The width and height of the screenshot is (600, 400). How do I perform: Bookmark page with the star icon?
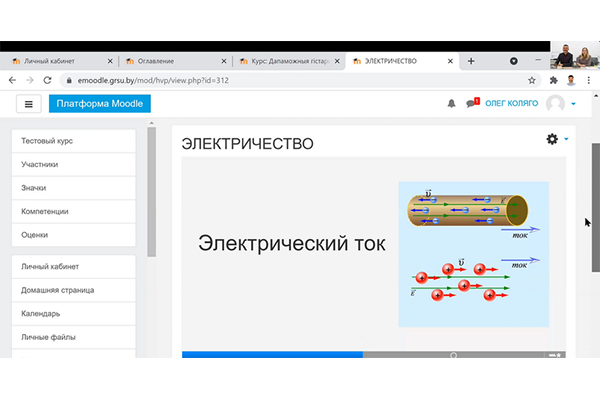point(534,80)
